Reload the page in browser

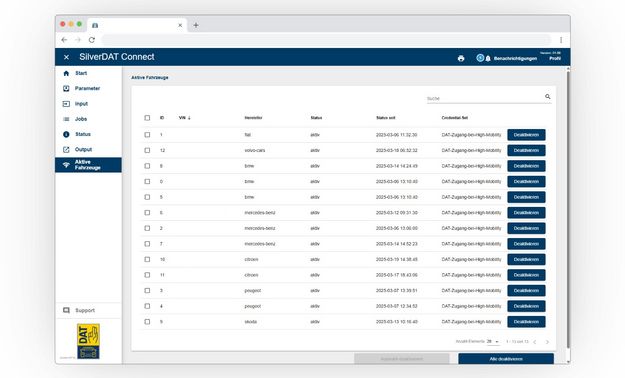tap(92, 40)
